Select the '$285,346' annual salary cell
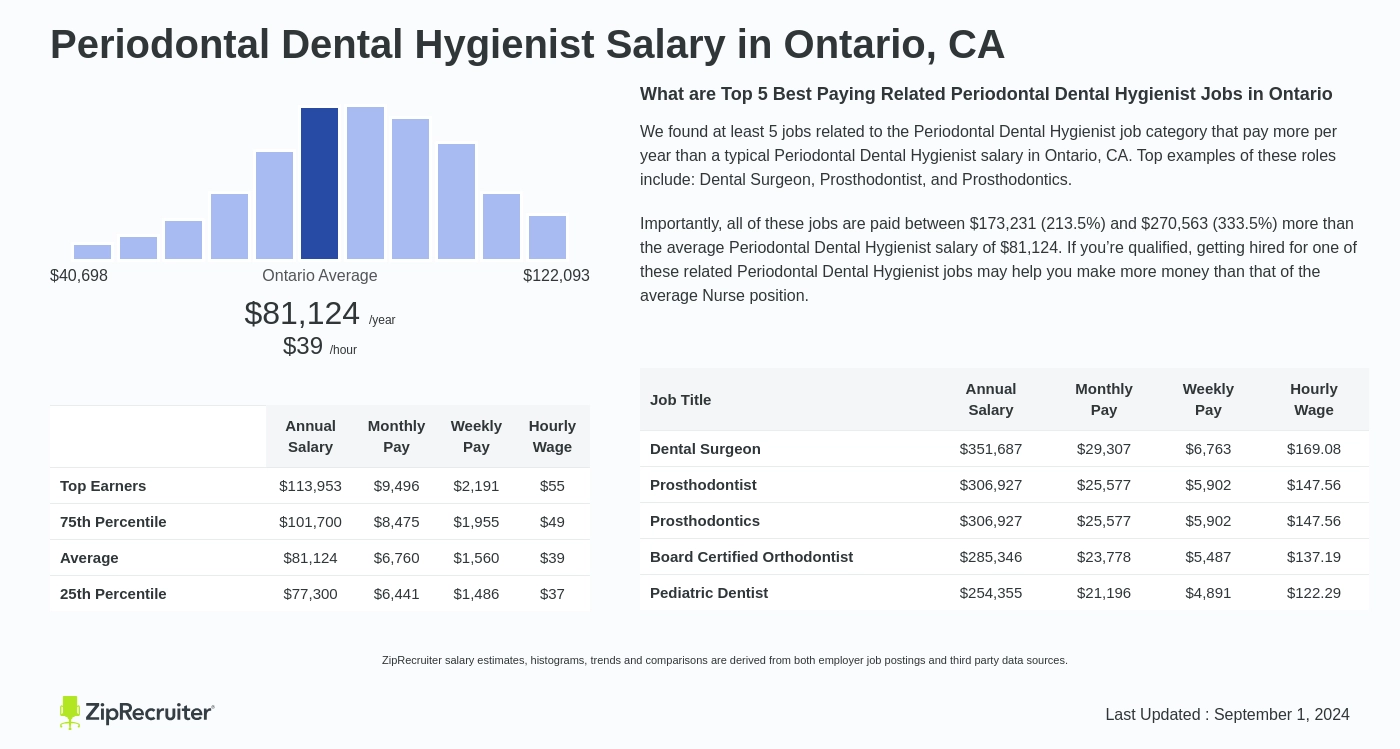The image size is (1400, 749). 991,557
